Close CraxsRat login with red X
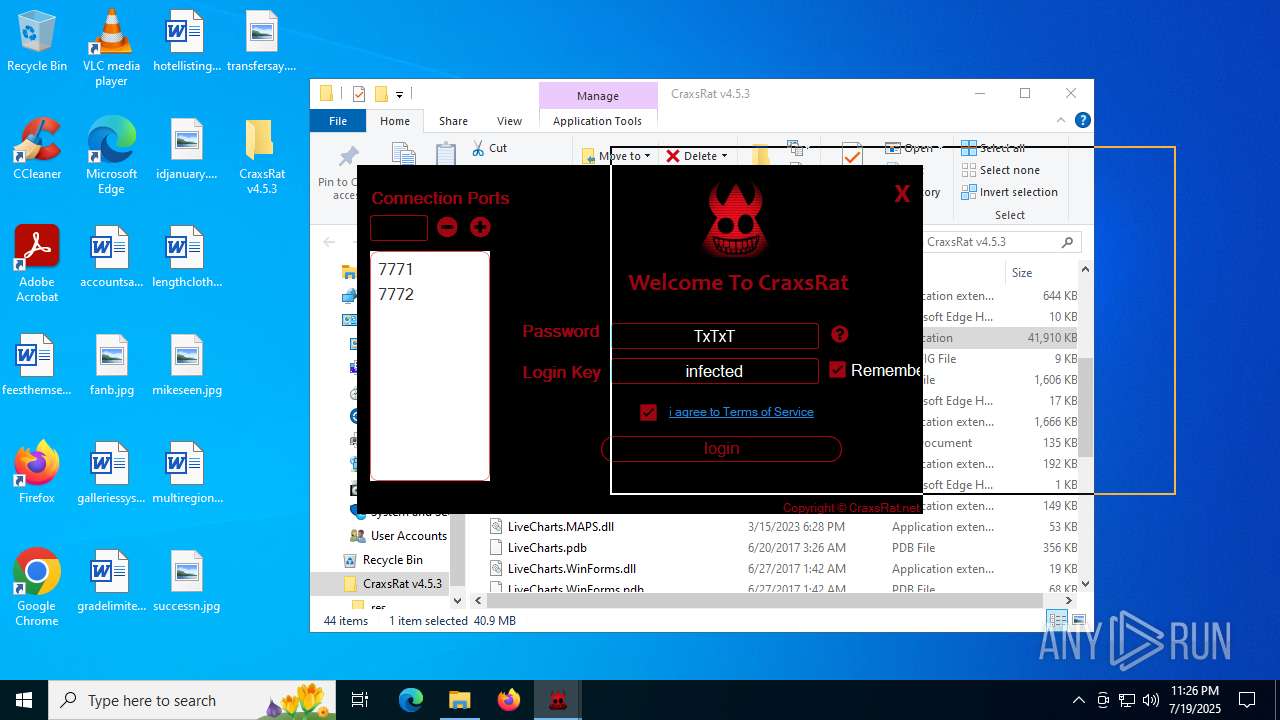This screenshot has width=1280, height=720. pos(902,194)
